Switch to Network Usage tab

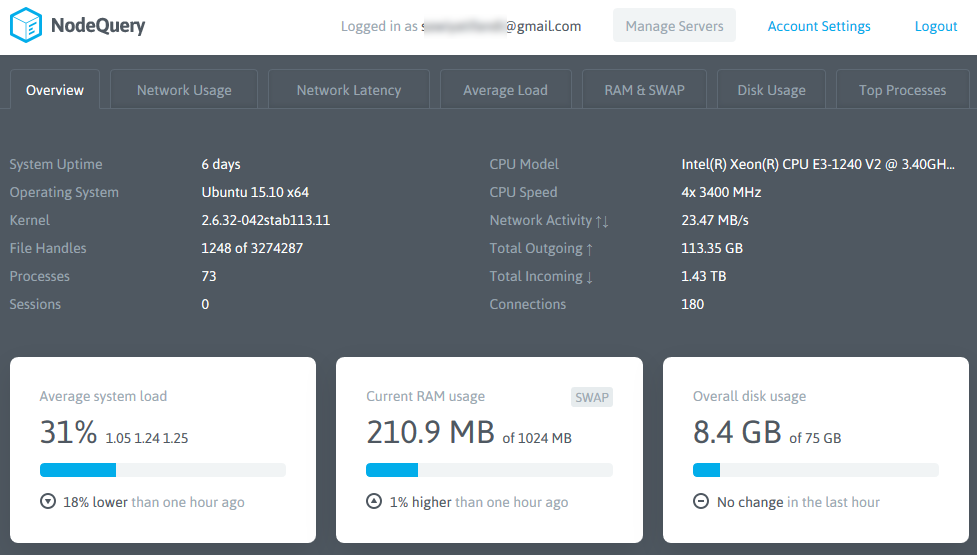(x=184, y=90)
